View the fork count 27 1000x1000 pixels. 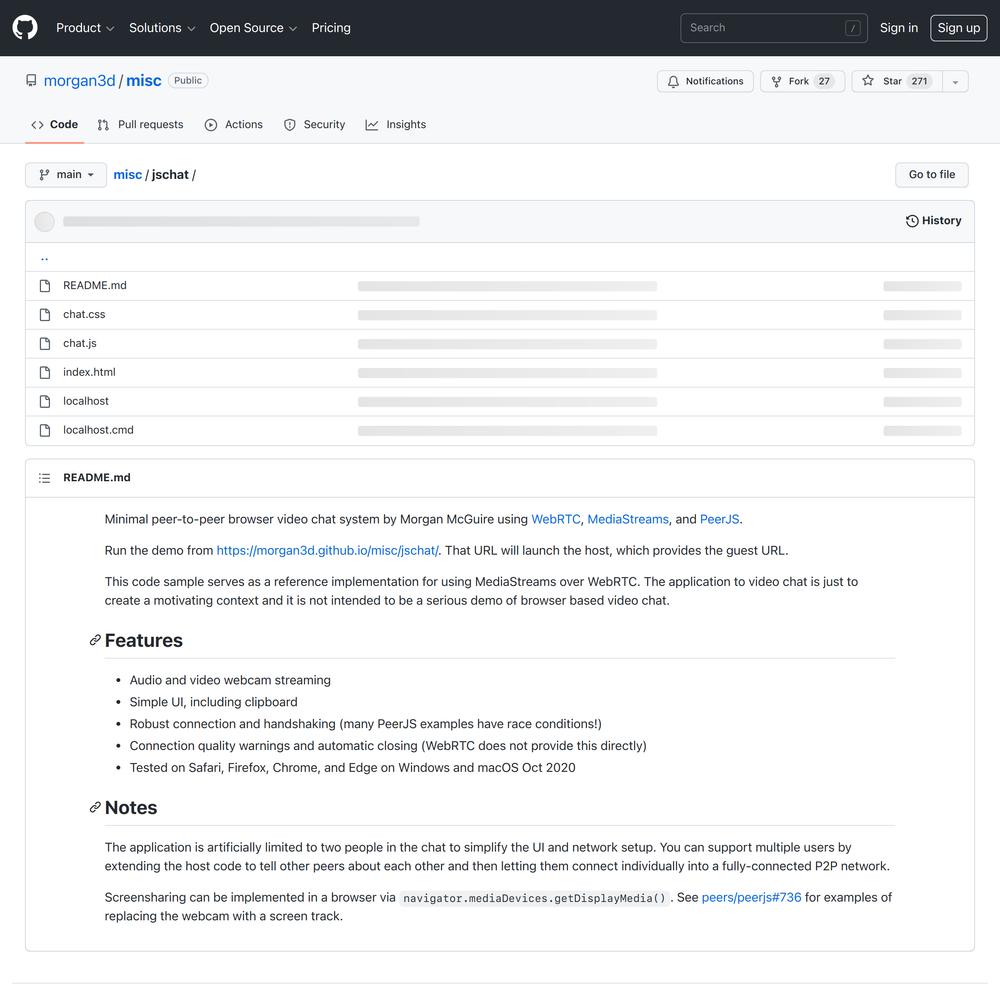coord(824,81)
